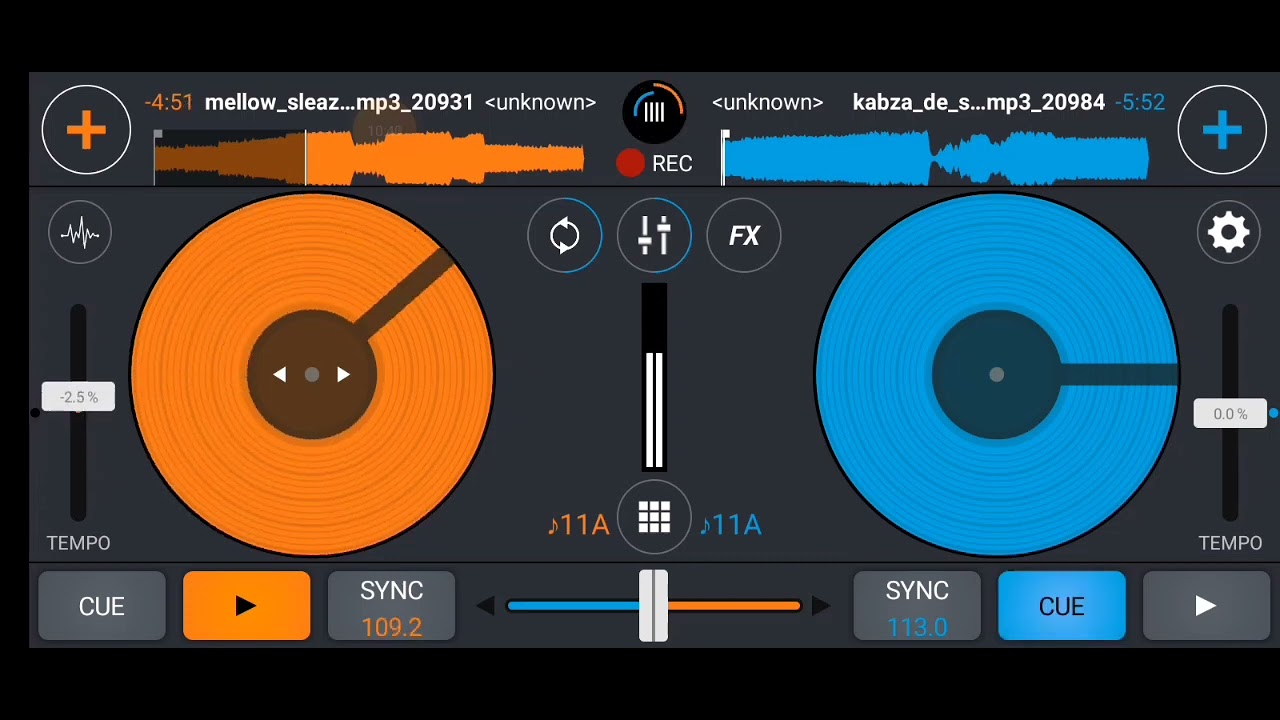Click the orange deck tempo slider handle
This screenshot has height=720, width=1280.
click(78, 397)
